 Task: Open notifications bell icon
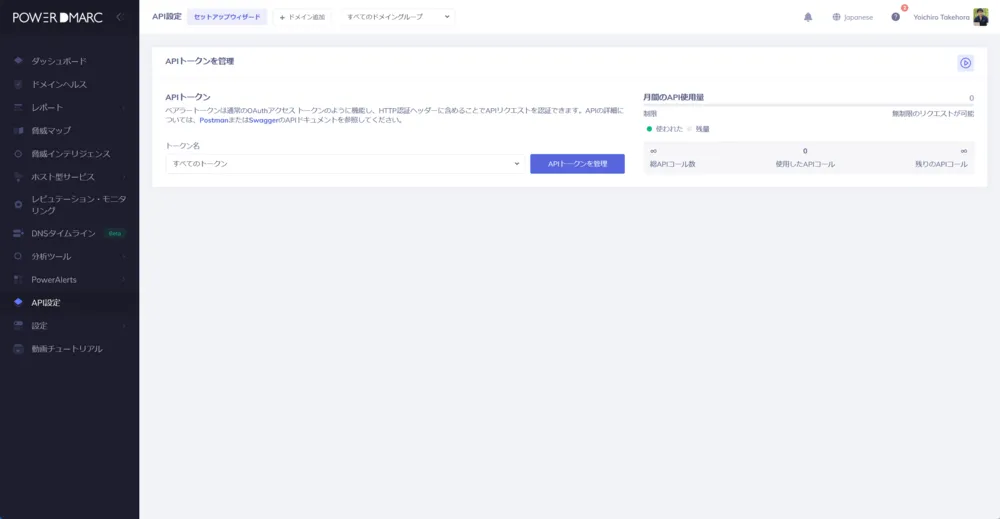[x=808, y=17]
